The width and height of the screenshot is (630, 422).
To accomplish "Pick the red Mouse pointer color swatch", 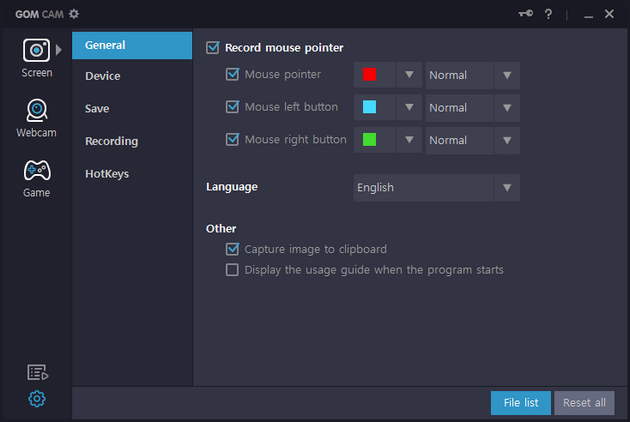I will [370, 75].
